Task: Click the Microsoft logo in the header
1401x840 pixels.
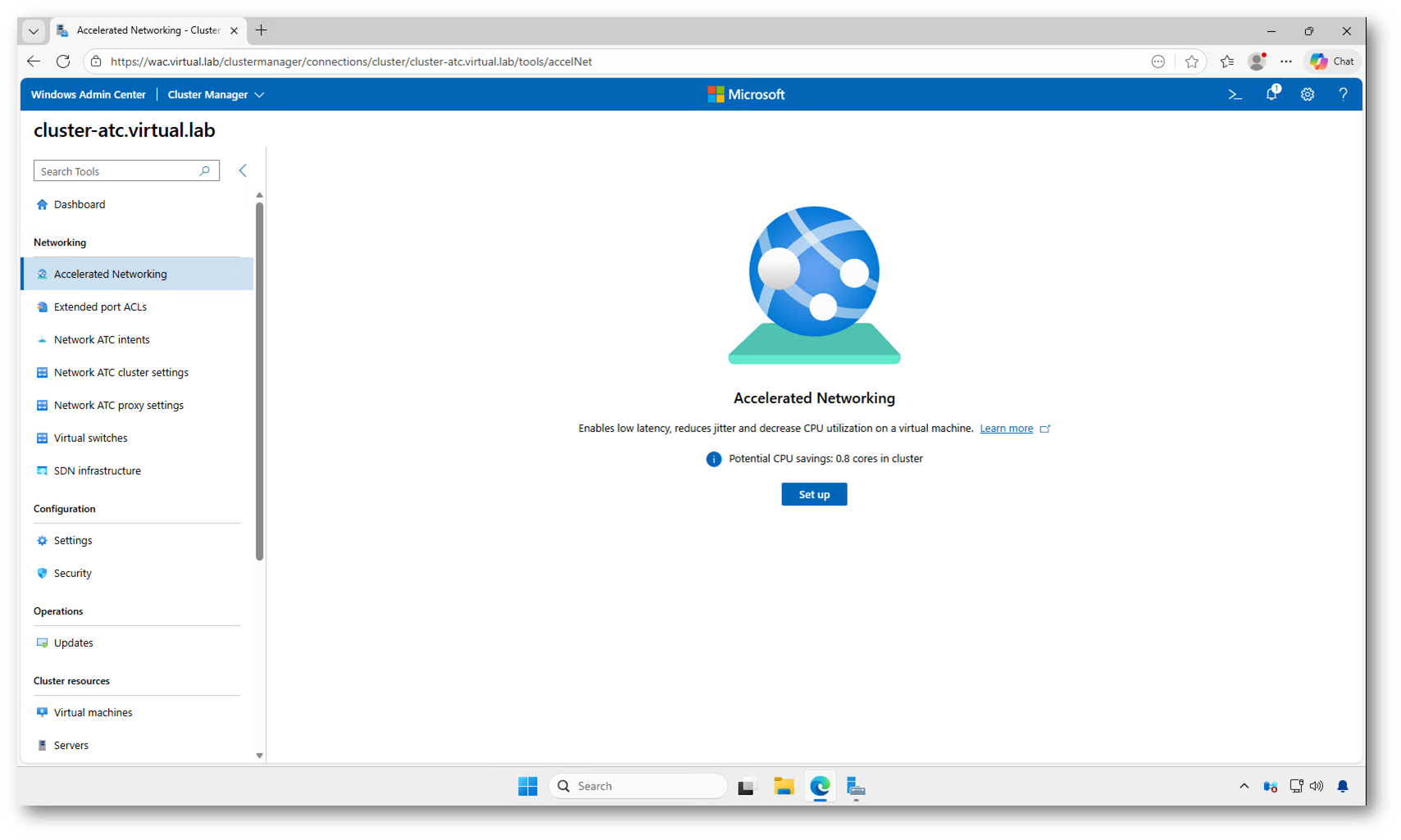Action: pos(746,94)
